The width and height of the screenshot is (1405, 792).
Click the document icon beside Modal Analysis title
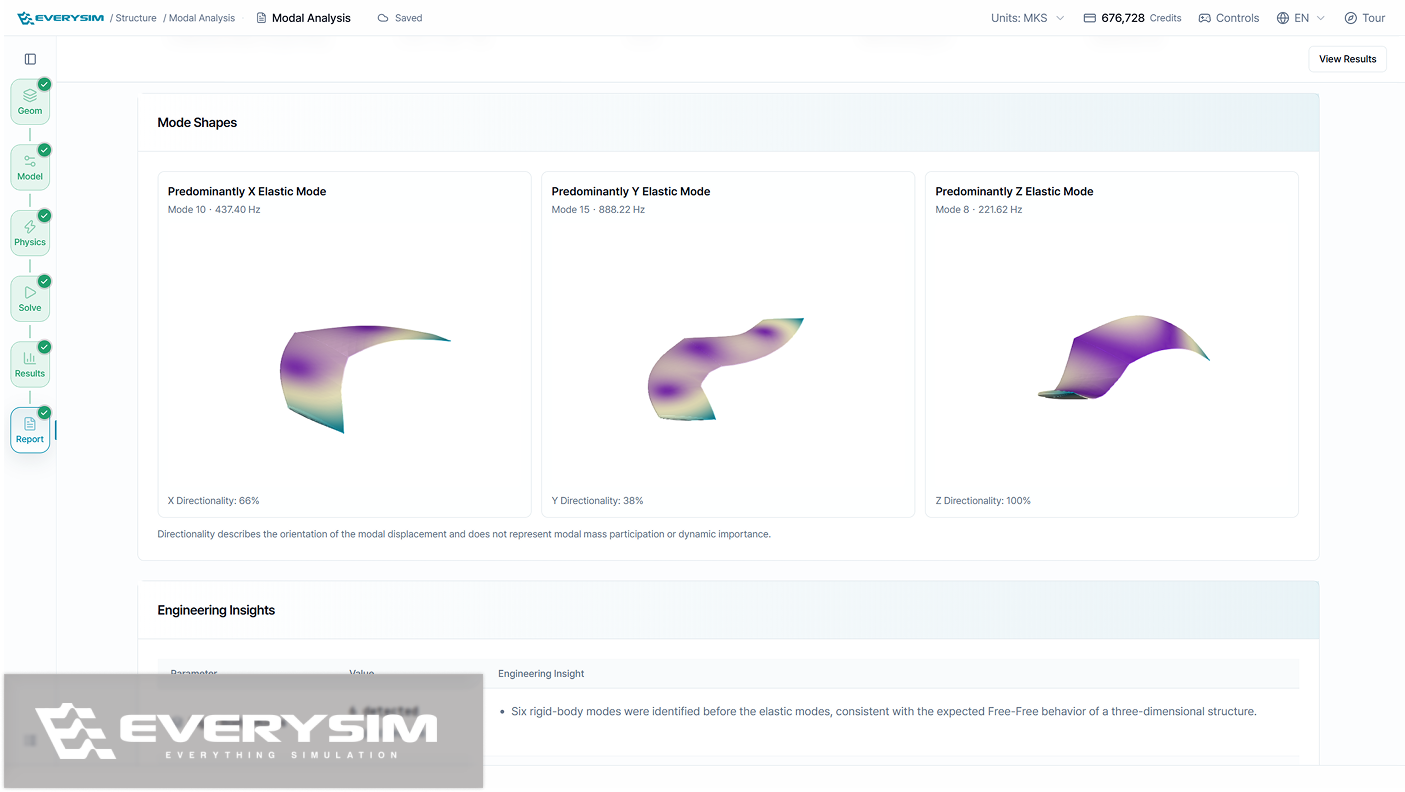point(262,18)
